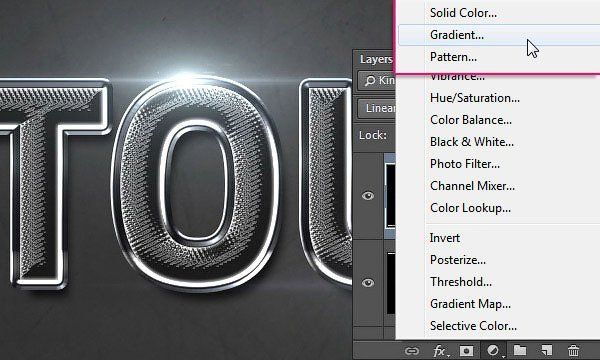Image resolution: width=600 pixels, height=360 pixels.
Task: Add a layer mask
Action: coord(466,351)
